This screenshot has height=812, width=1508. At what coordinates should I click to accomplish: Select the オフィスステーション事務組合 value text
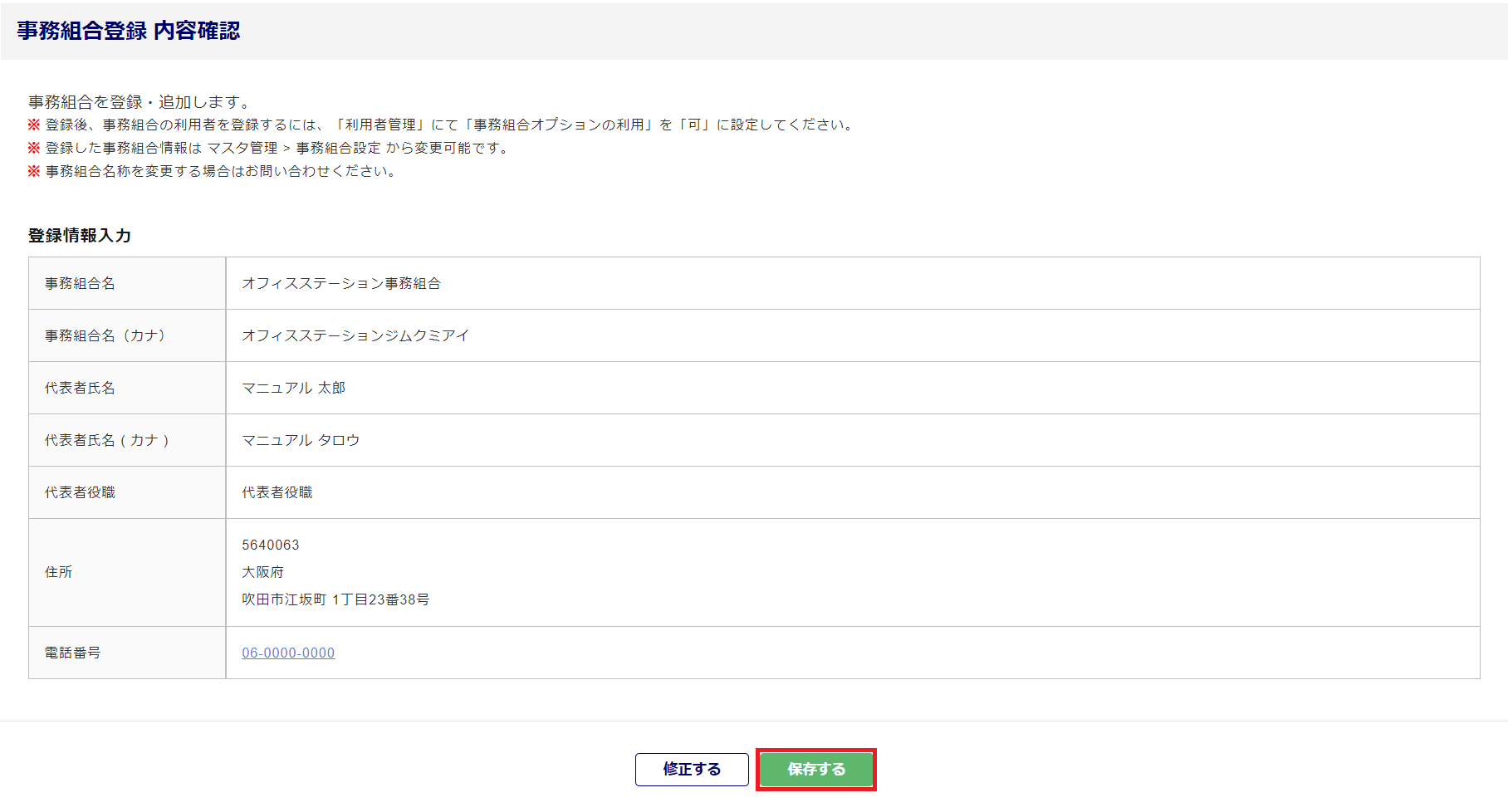click(341, 283)
